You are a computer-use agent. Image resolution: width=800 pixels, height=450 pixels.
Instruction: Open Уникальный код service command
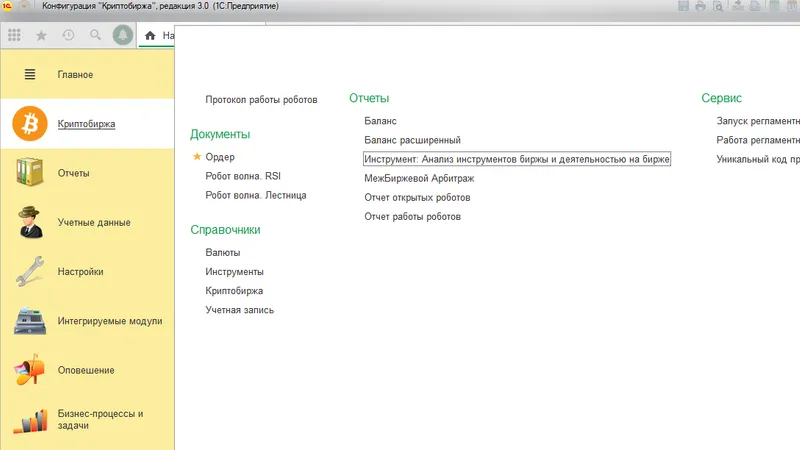(x=758, y=159)
